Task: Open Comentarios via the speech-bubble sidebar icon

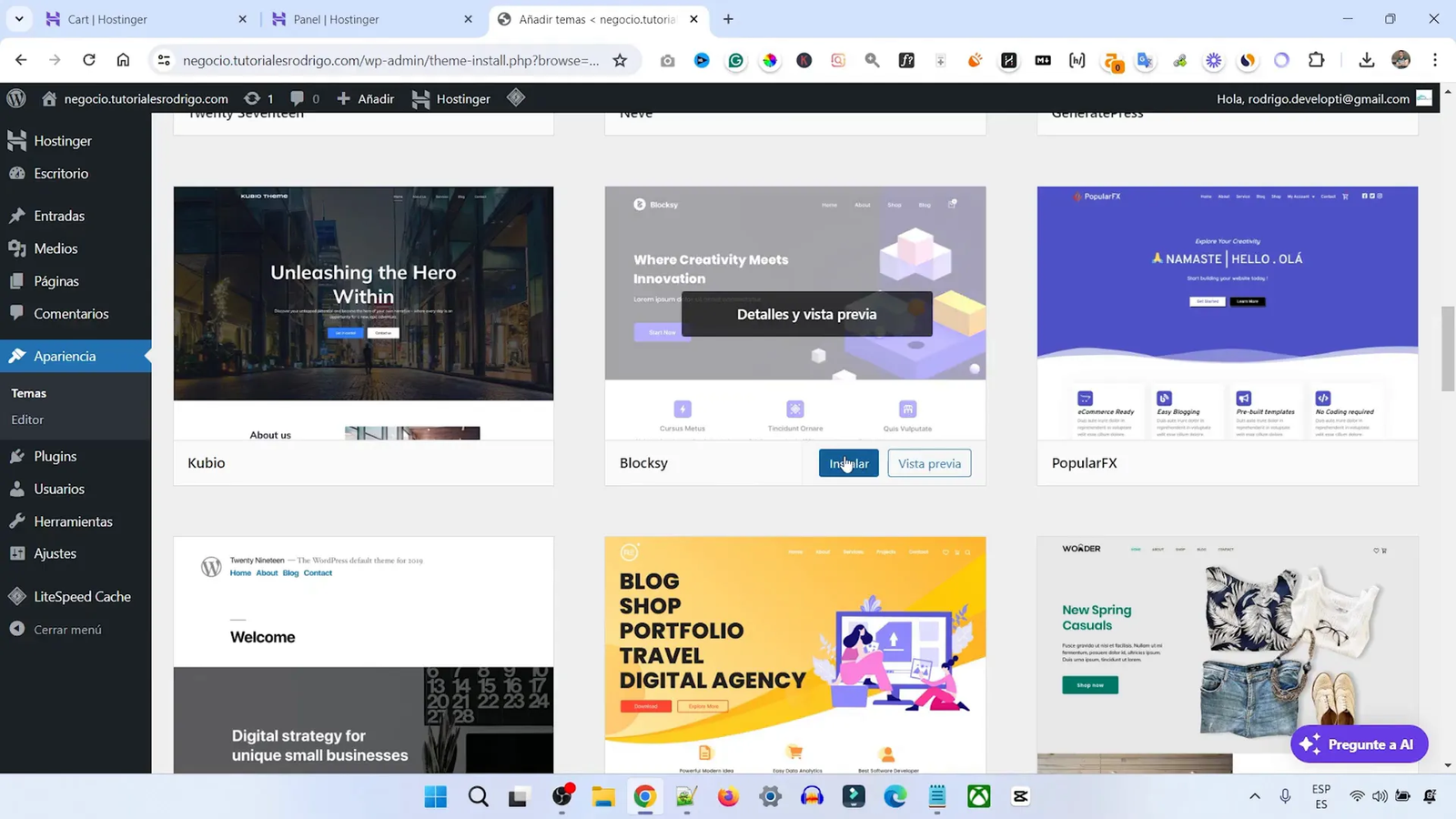Action: [x=17, y=313]
